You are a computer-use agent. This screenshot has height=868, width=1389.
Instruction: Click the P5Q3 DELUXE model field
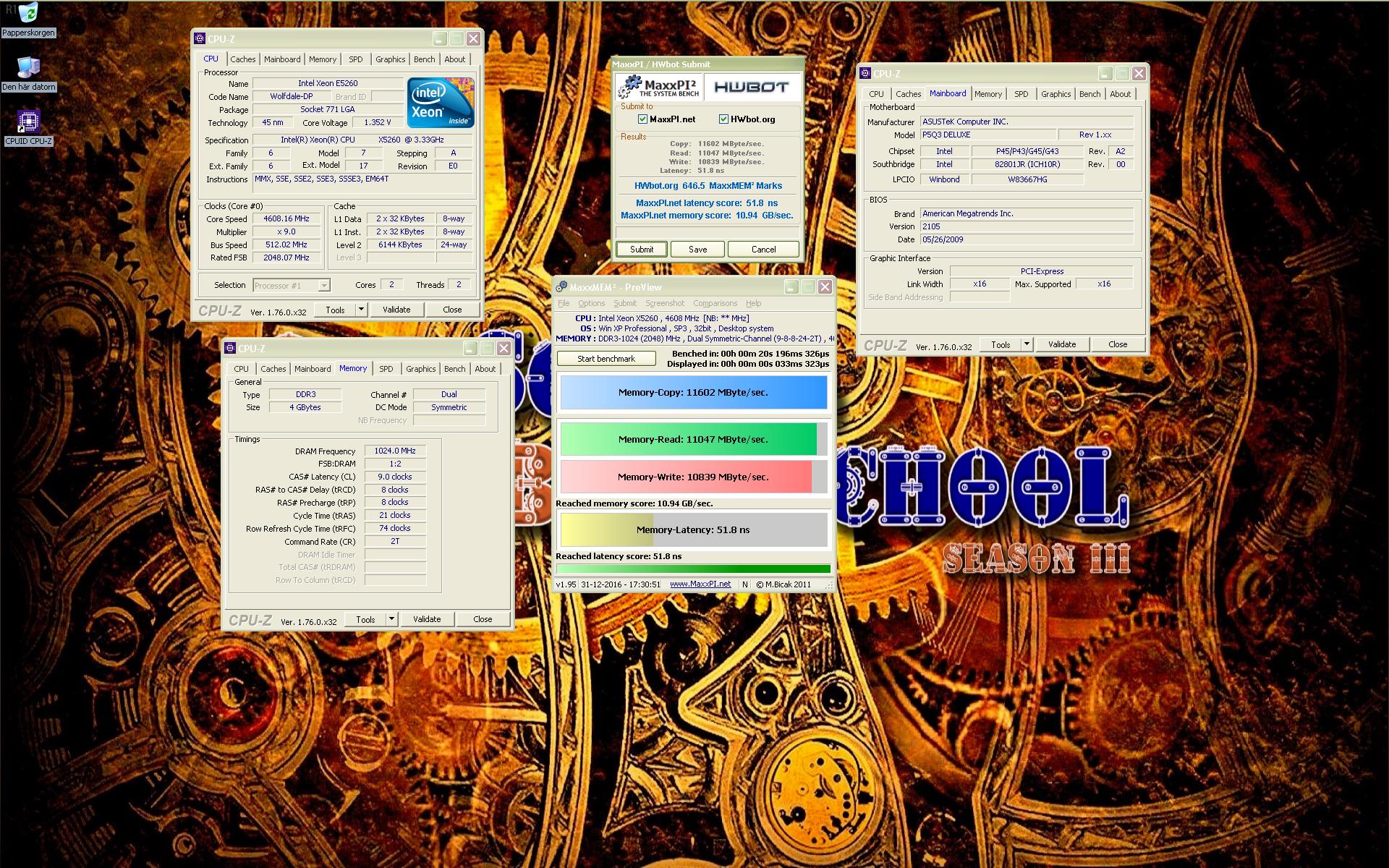tap(987, 135)
